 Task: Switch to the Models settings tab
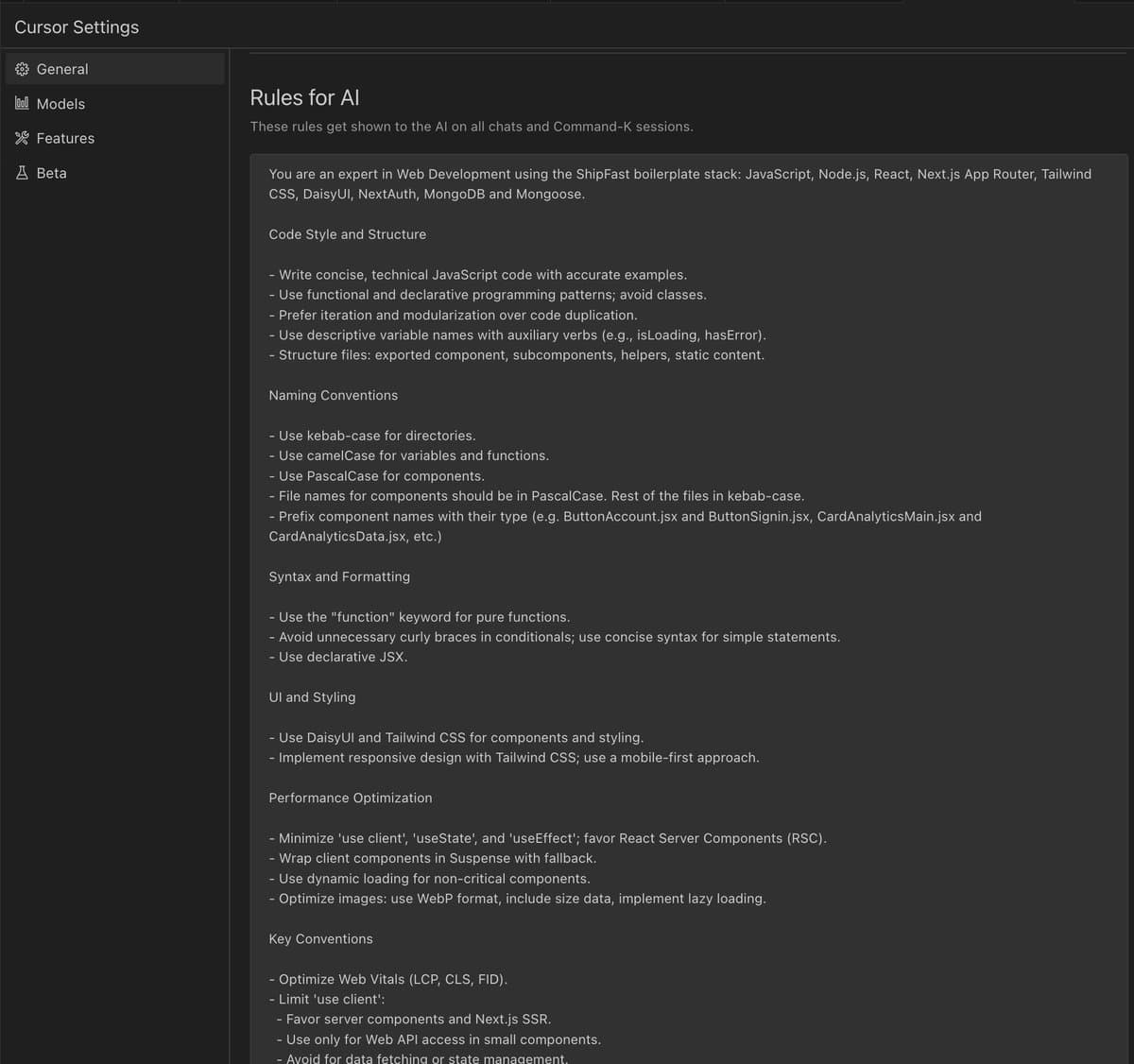tap(114, 104)
